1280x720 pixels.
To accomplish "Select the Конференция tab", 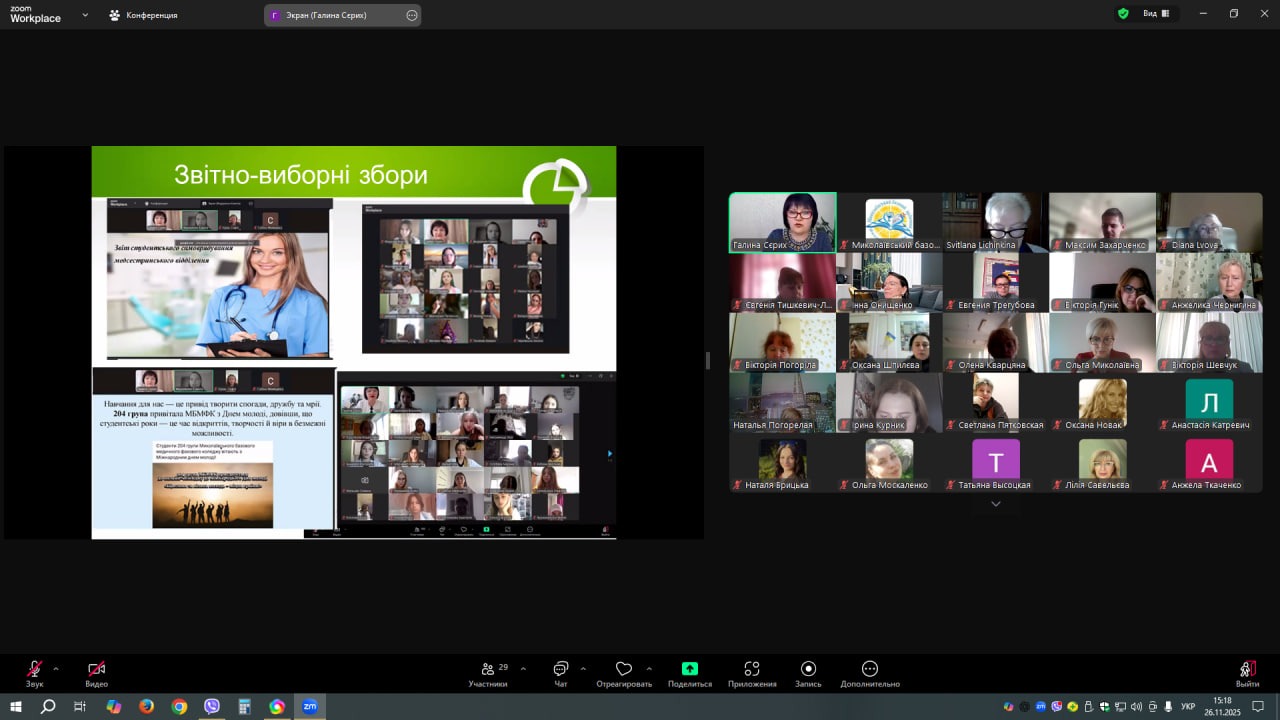I will point(143,15).
